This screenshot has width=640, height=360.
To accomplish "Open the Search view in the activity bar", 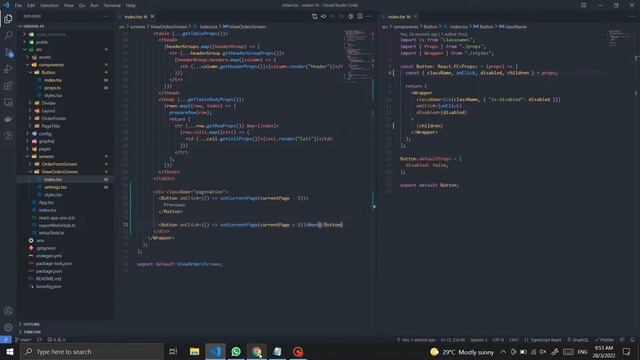I will [x=8, y=36].
